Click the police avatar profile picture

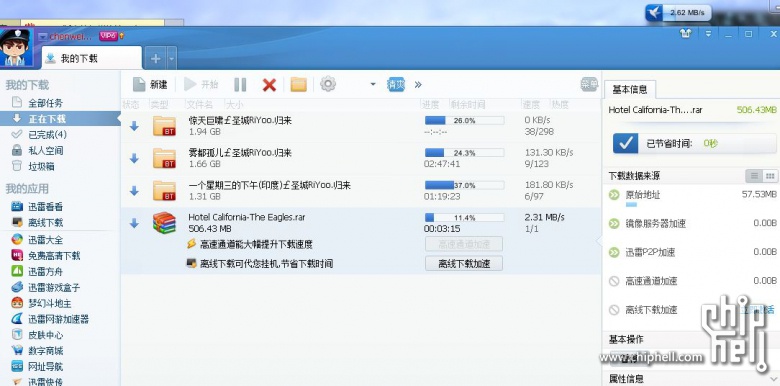coord(17,48)
